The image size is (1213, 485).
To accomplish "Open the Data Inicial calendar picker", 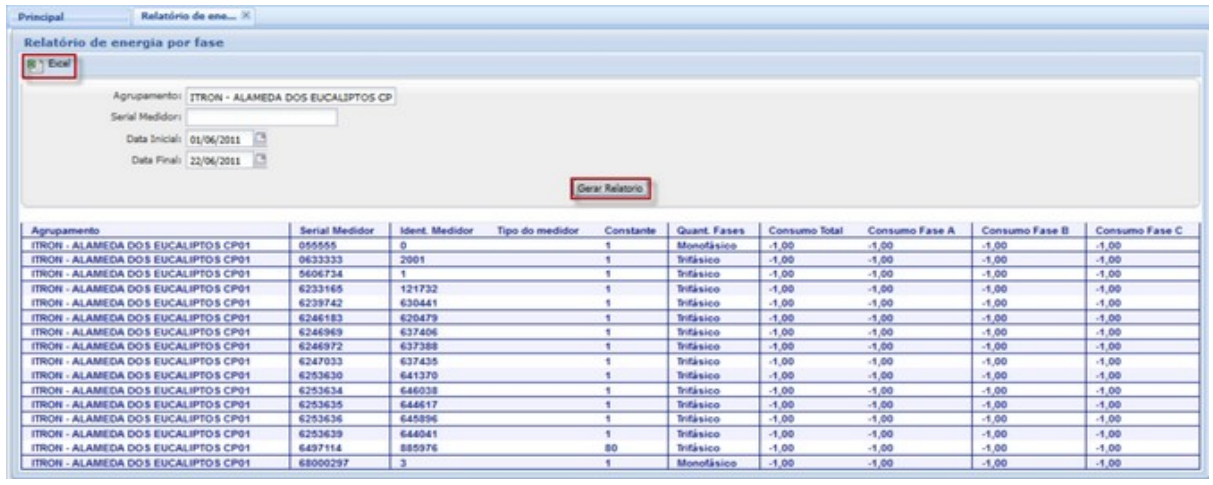I will click(261, 139).
